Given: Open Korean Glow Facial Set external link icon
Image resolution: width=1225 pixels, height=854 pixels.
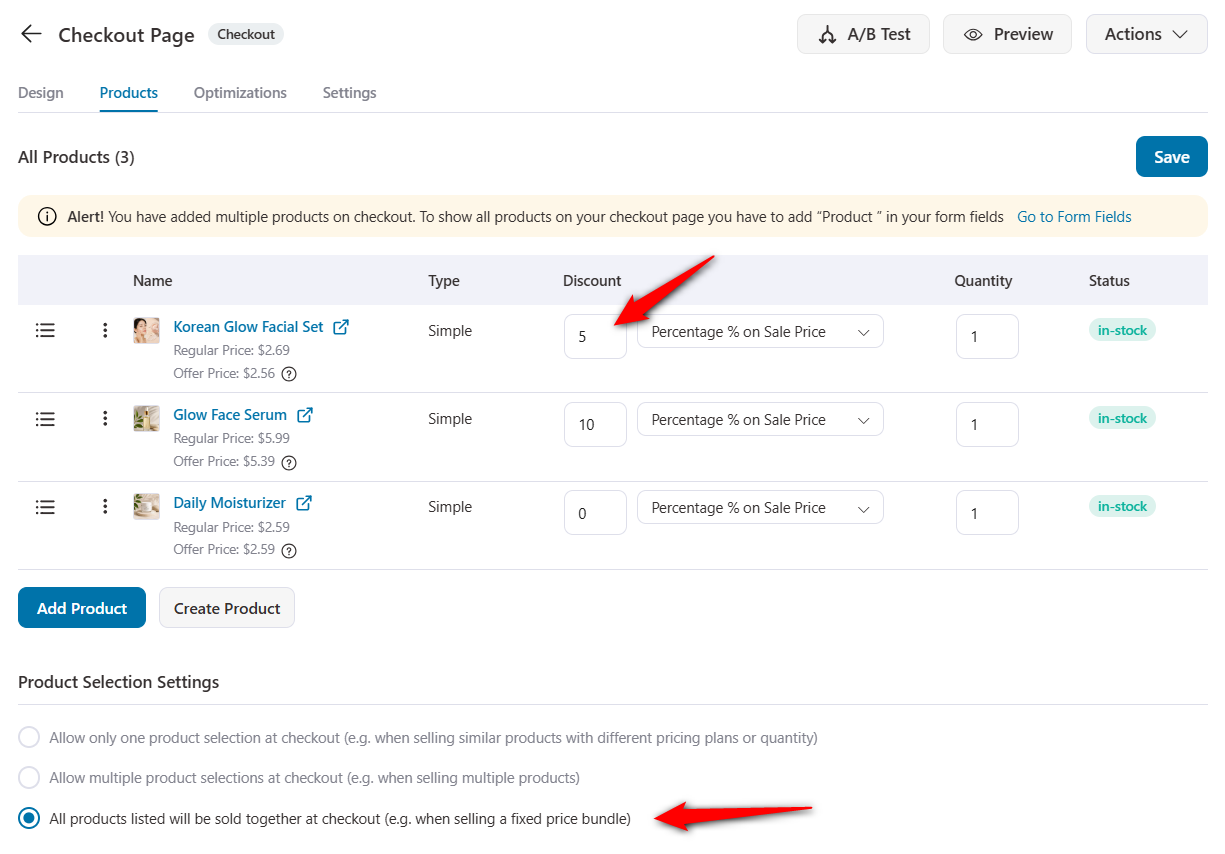Looking at the screenshot, I should coord(341,326).
